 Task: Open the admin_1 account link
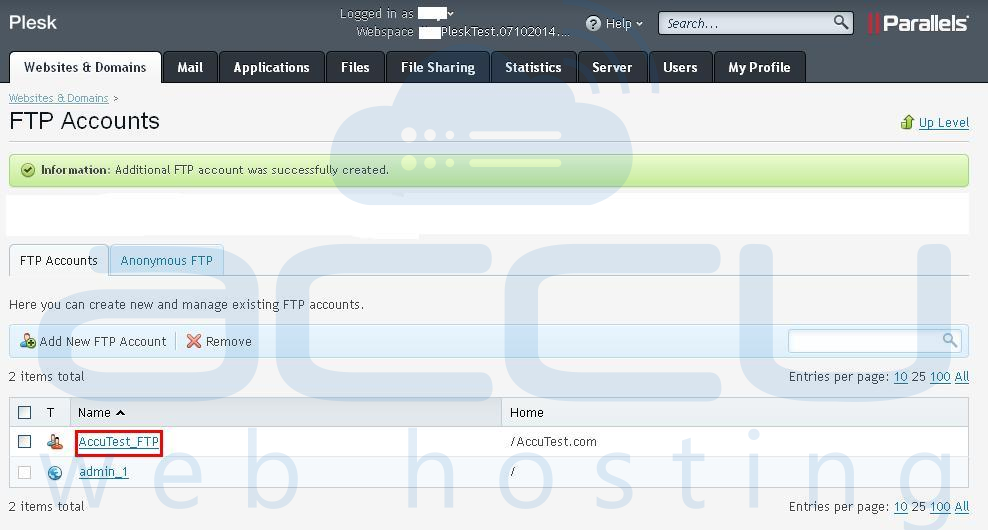(x=104, y=472)
